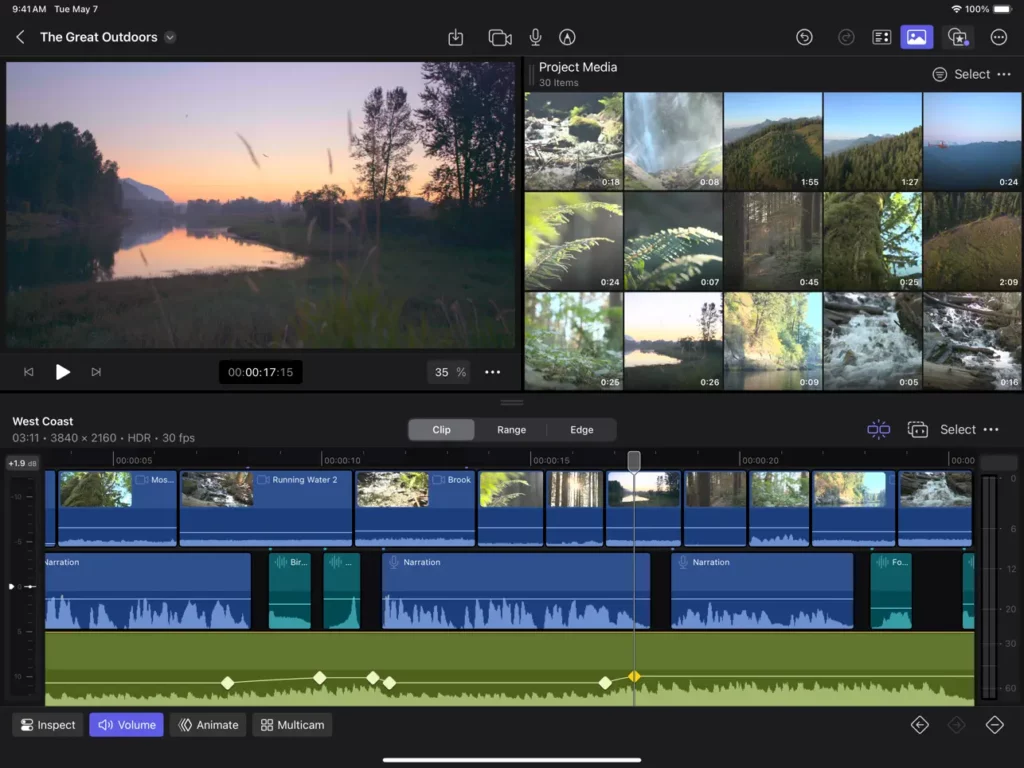Open the Project Media filter menu

point(938,73)
